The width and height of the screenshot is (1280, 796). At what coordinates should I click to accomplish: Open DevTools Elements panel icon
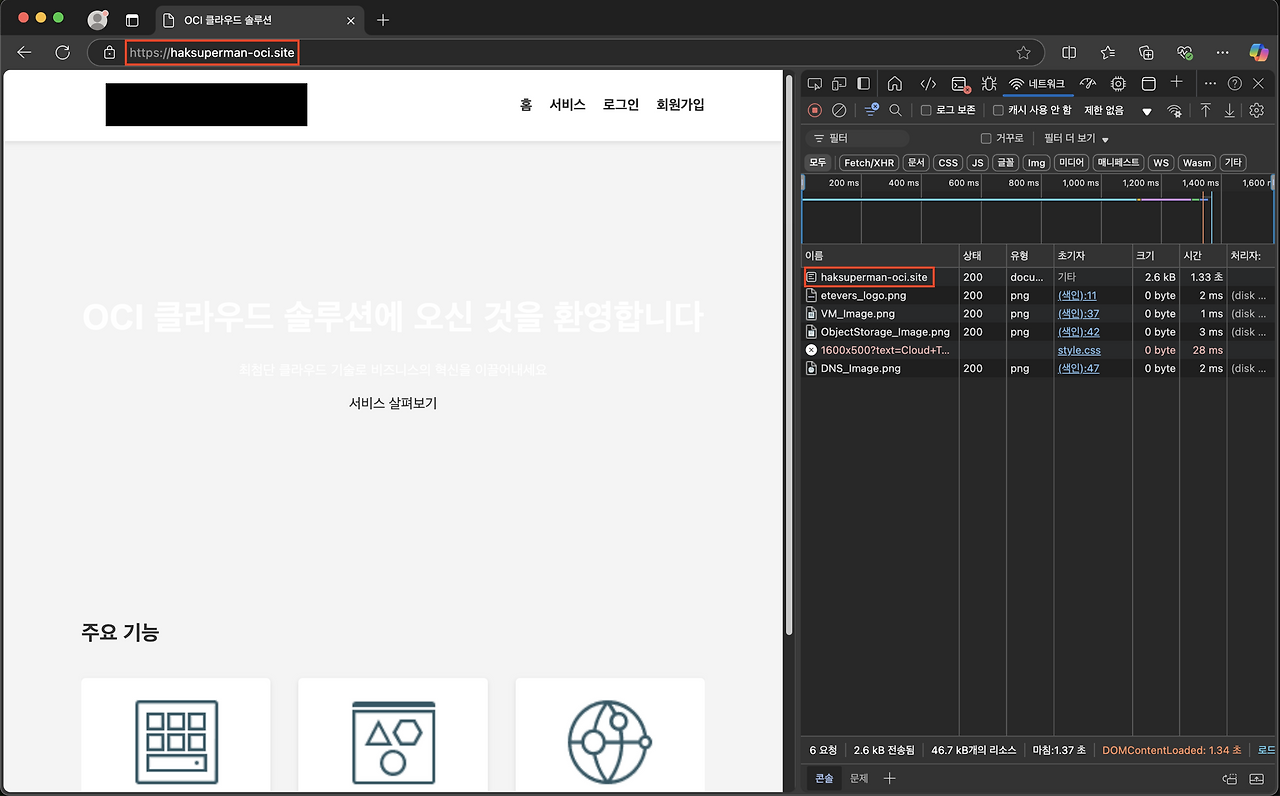928,84
